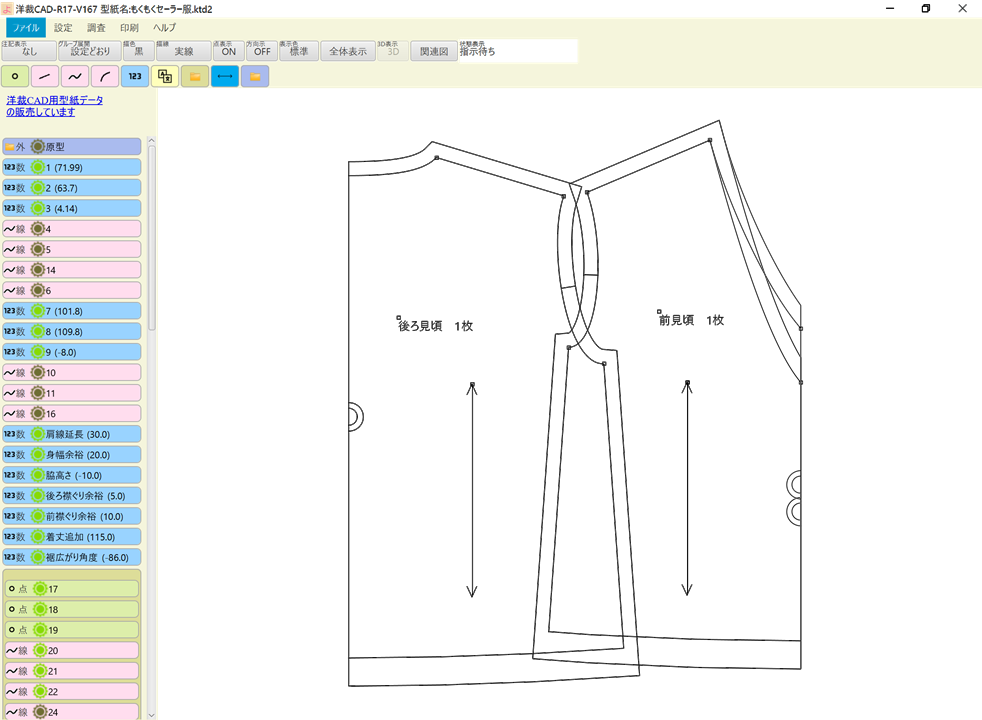Open the ファイル menu
982x720 pixels.
26,28
